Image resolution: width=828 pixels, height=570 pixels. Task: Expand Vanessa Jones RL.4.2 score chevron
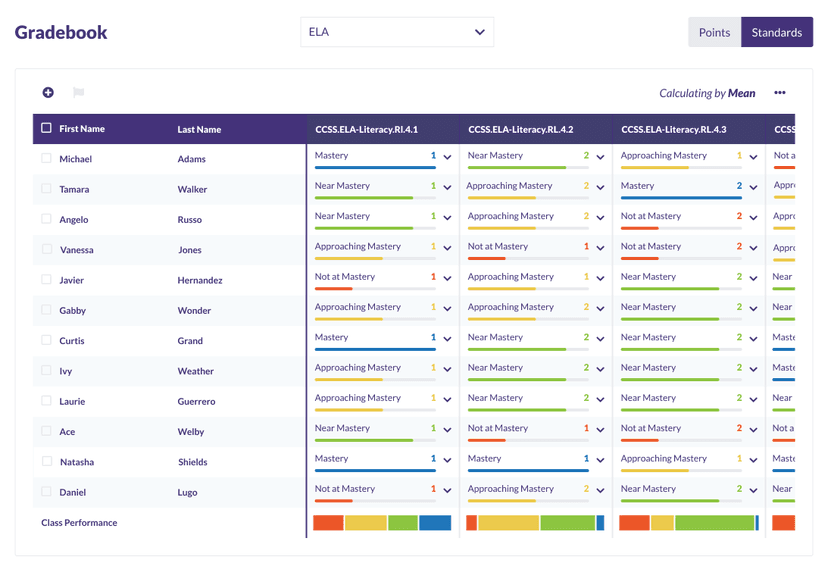click(x=600, y=248)
